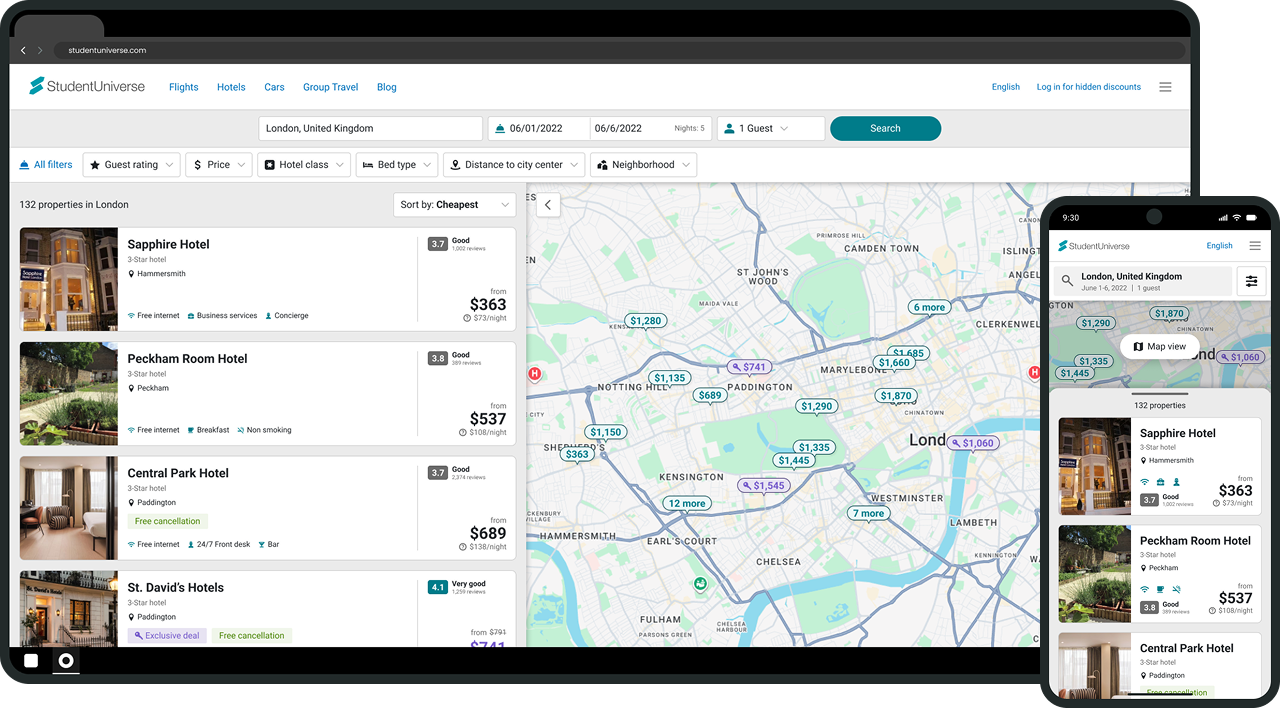The width and height of the screenshot is (1280, 708).
Task: Expand the Hotel class filter
Action: (304, 165)
